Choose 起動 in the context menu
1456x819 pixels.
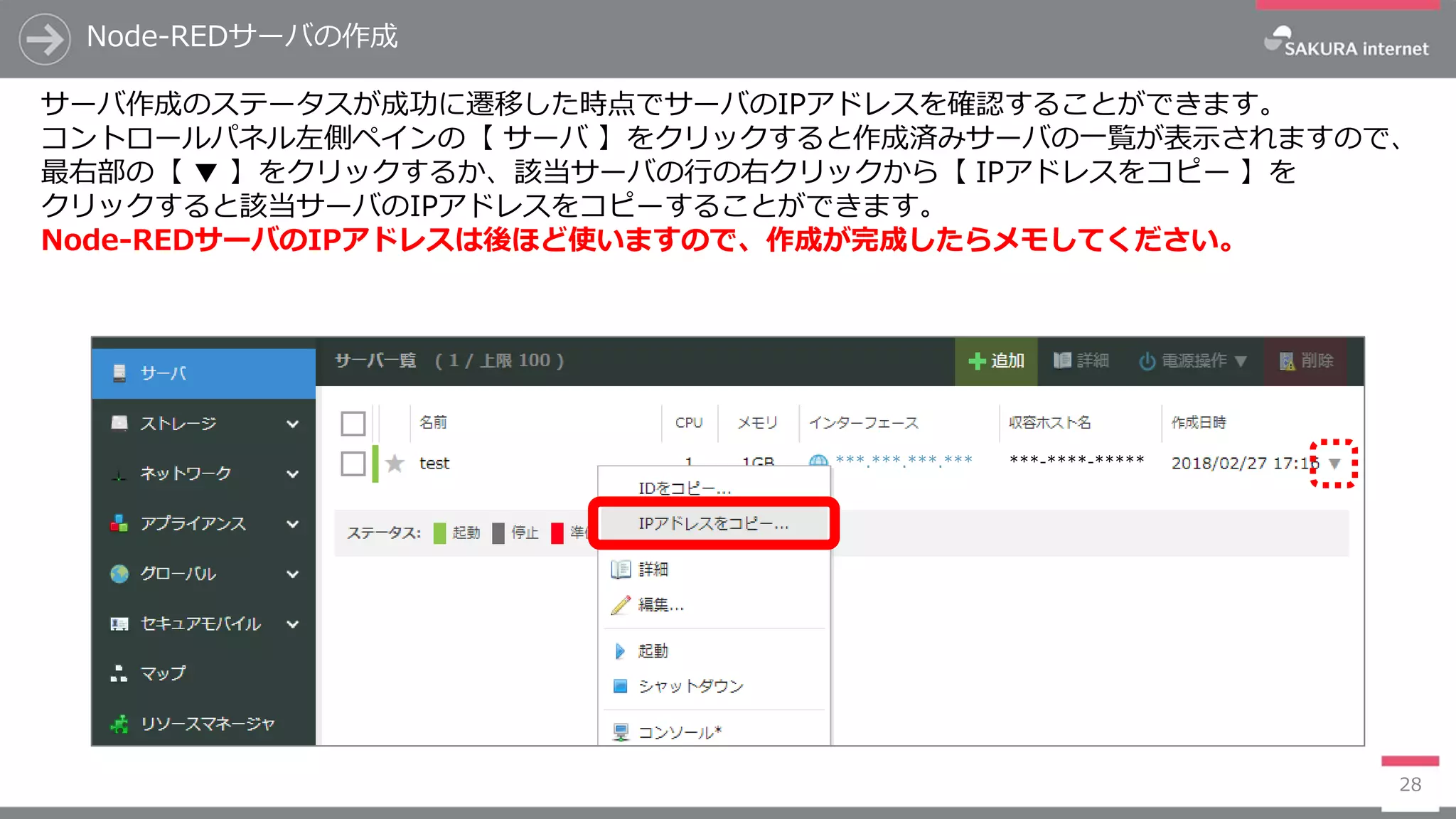[x=714, y=651]
